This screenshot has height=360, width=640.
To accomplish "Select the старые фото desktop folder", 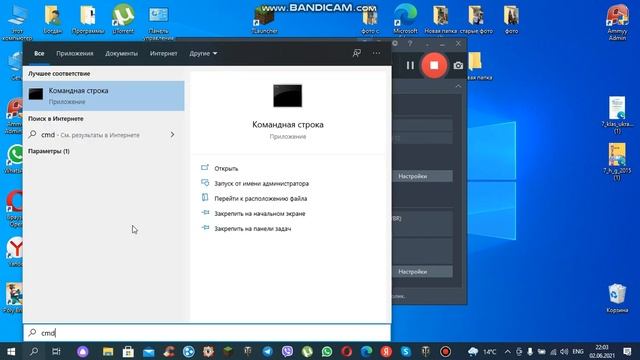I will pos(476,19).
